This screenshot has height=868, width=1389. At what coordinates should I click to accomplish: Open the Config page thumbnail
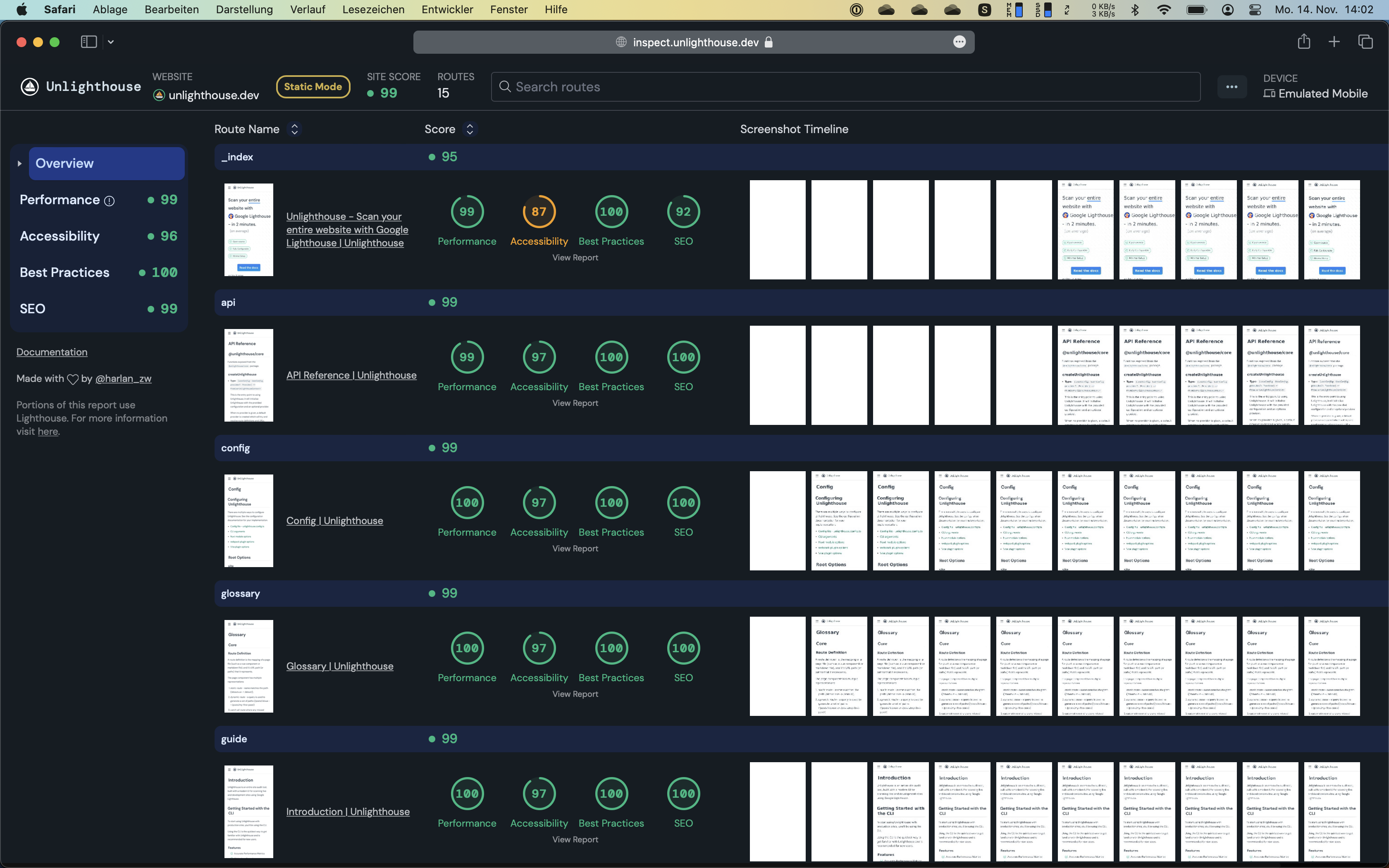pyautogui.click(x=248, y=521)
